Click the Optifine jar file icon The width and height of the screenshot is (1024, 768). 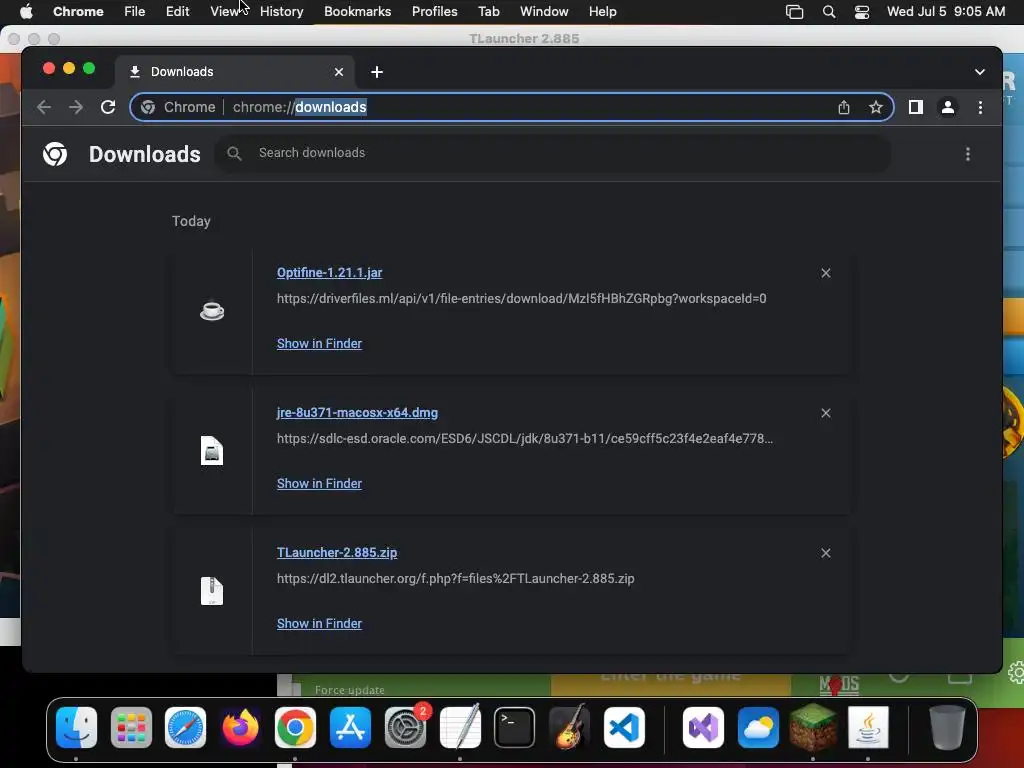[x=212, y=311]
